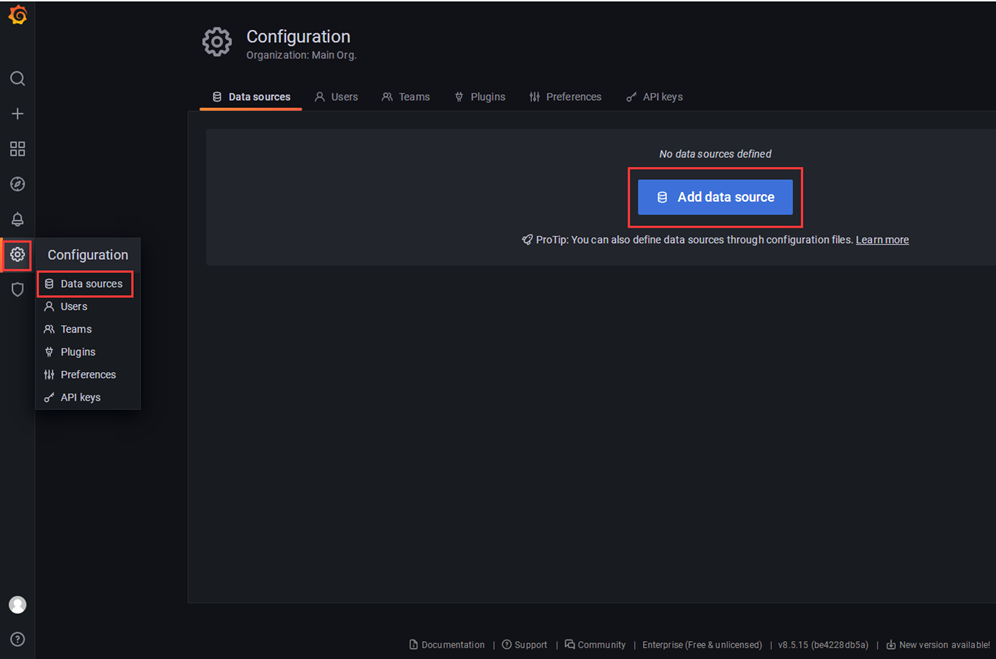Open the Create plus icon in sidebar

point(18,114)
